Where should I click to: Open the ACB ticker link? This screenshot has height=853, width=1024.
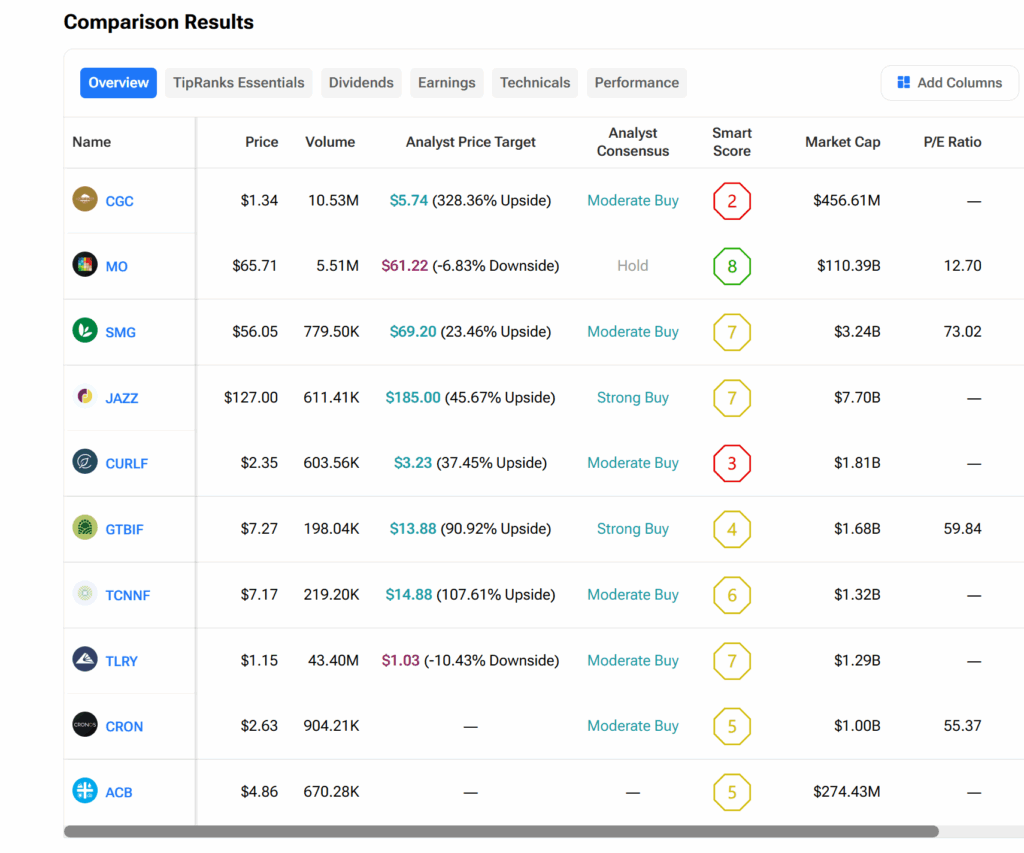[x=119, y=792]
